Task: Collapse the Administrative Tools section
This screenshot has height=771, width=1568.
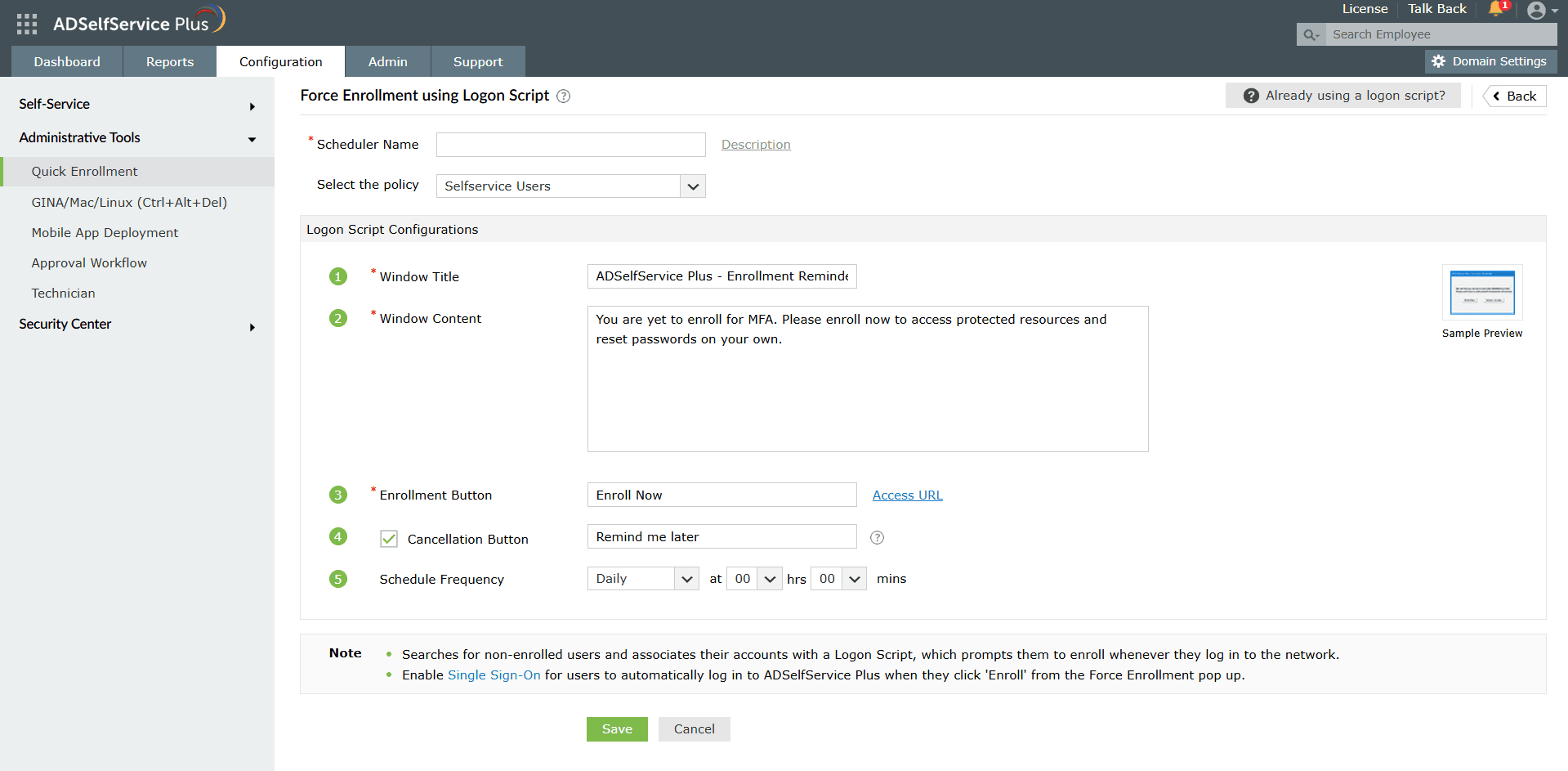Action: 137,138
